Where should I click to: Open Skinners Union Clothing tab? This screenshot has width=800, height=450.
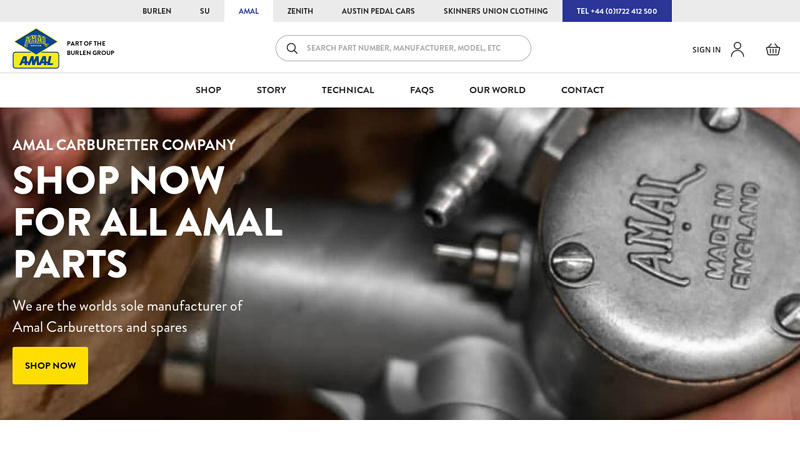495,11
